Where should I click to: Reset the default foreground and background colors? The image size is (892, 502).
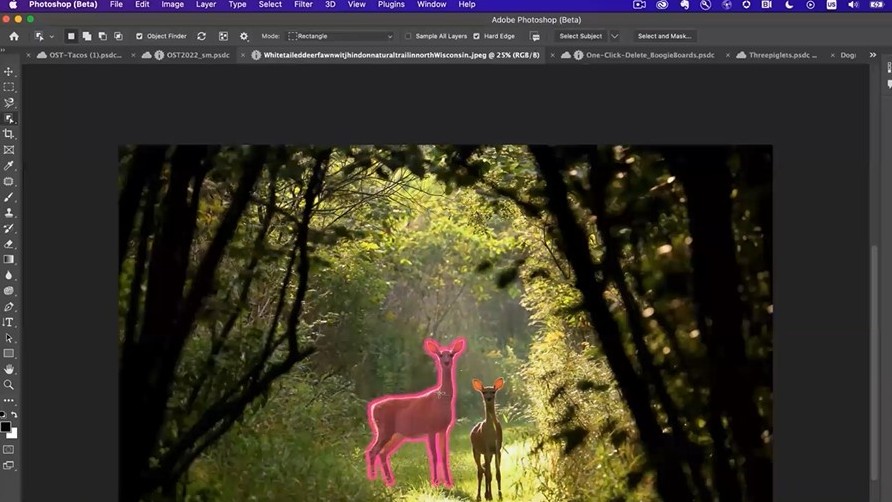(x=3, y=415)
